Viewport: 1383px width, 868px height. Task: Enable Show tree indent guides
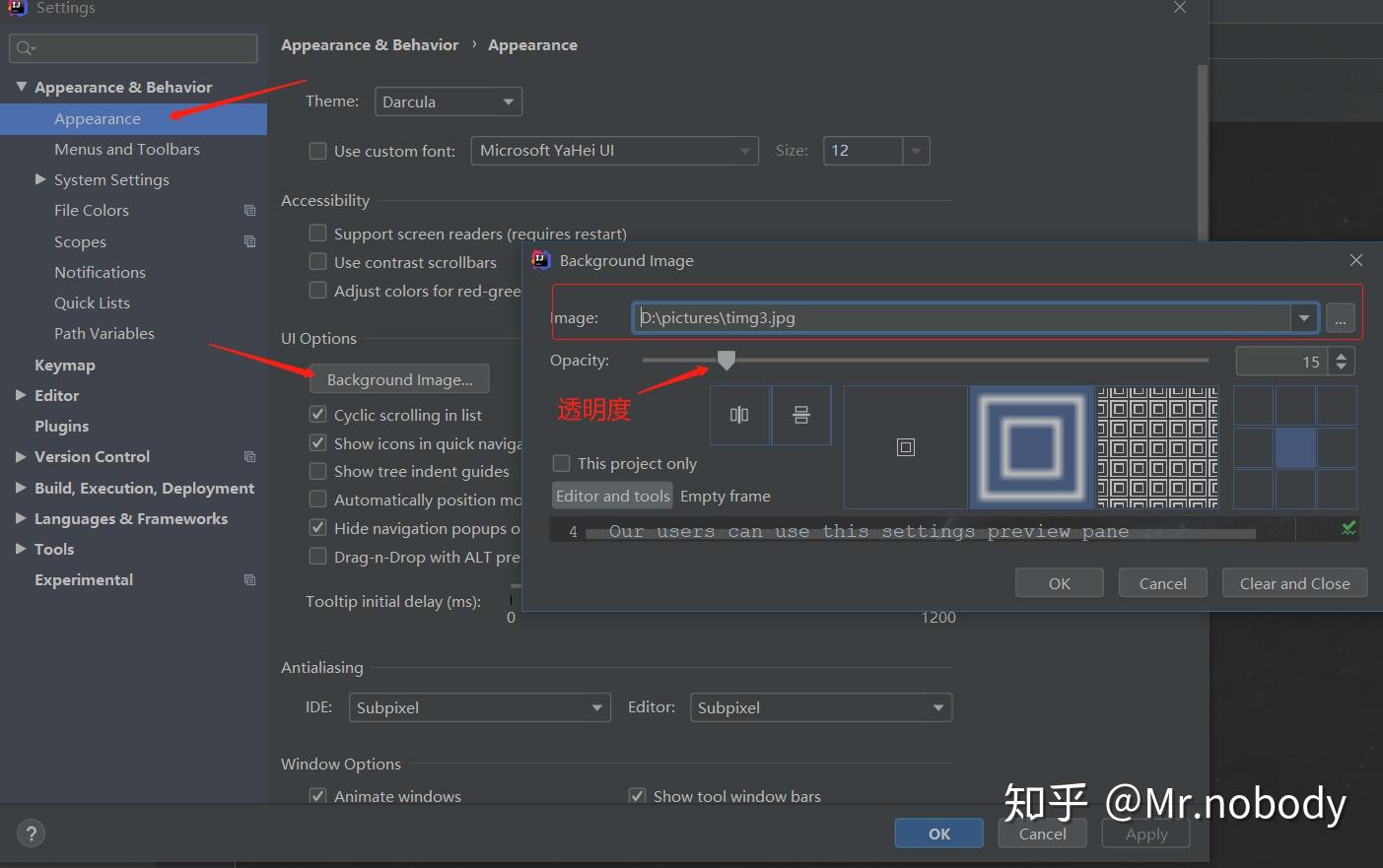[317, 471]
